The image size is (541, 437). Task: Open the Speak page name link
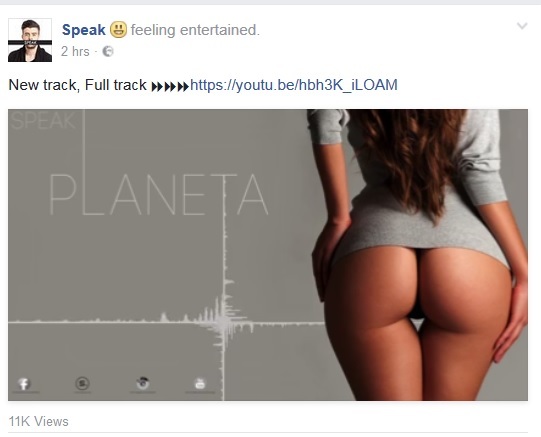click(83, 30)
